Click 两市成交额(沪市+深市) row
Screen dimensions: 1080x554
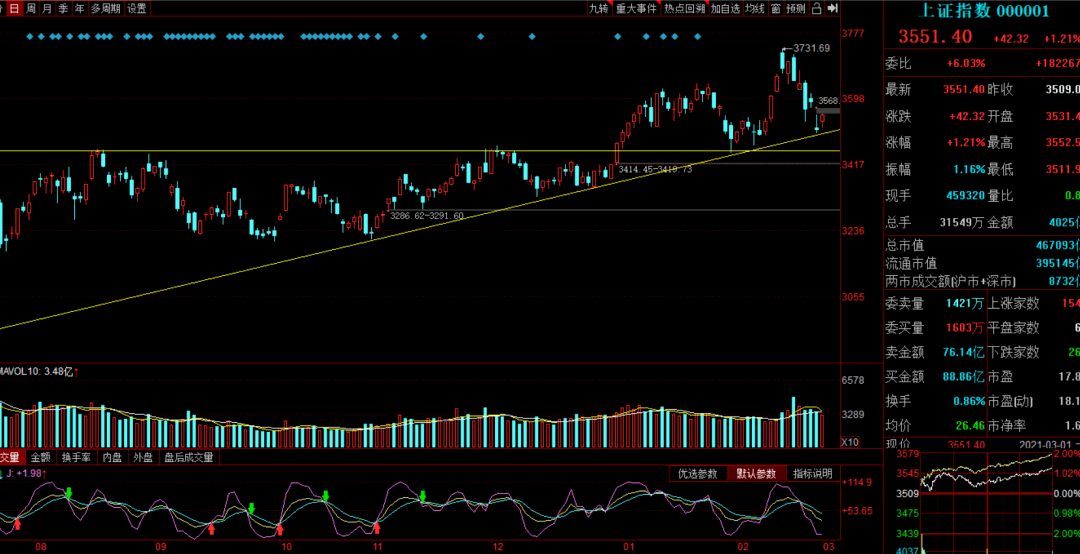click(982, 281)
